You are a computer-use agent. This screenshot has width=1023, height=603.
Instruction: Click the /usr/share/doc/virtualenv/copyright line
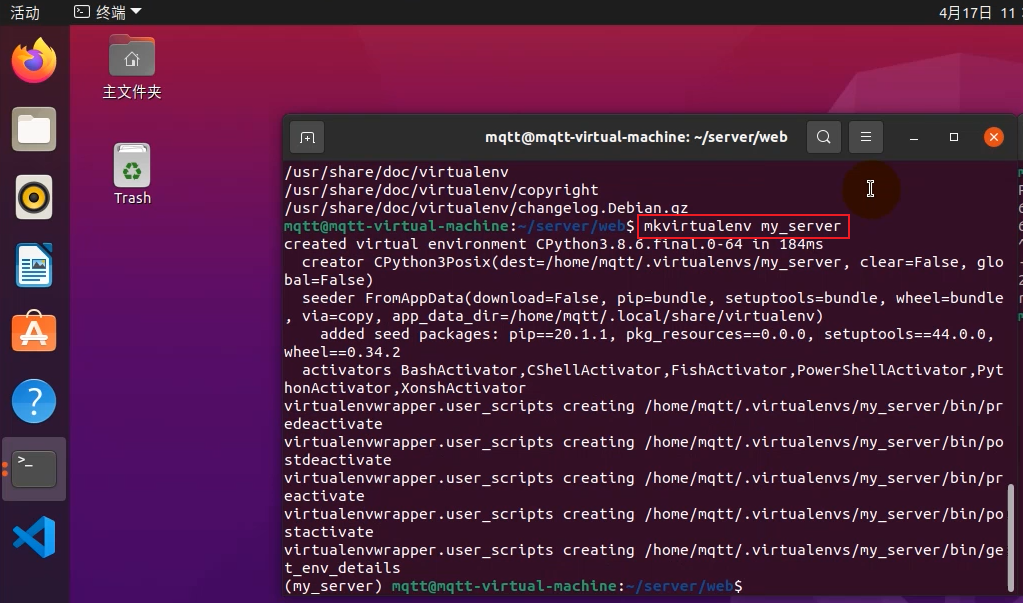(x=441, y=190)
